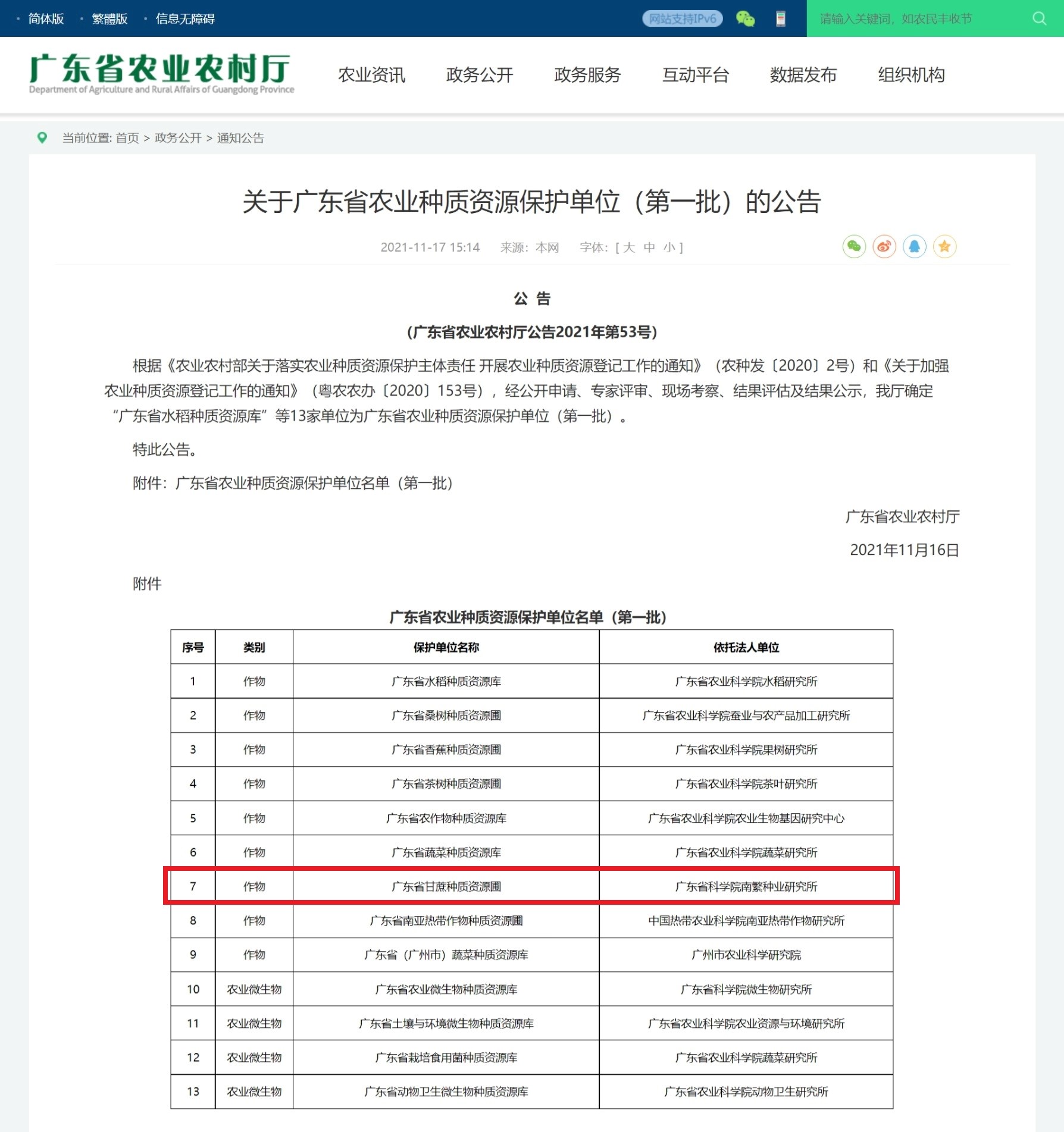Open the 数据发布 menu

click(x=803, y=74)
